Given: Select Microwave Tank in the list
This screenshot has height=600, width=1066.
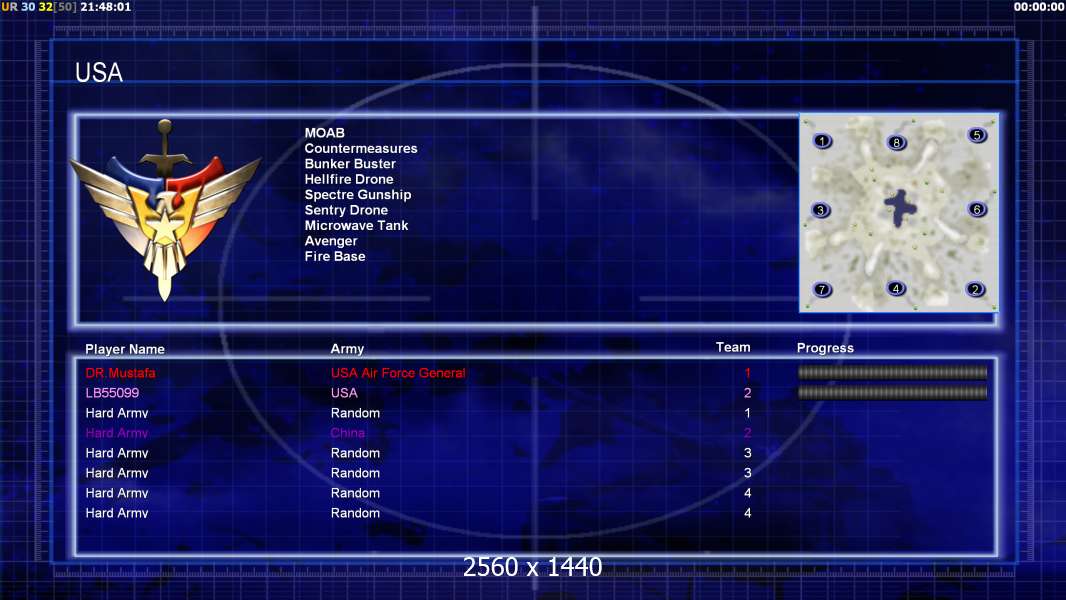Looking at the screenshot, I should (356, 226).
